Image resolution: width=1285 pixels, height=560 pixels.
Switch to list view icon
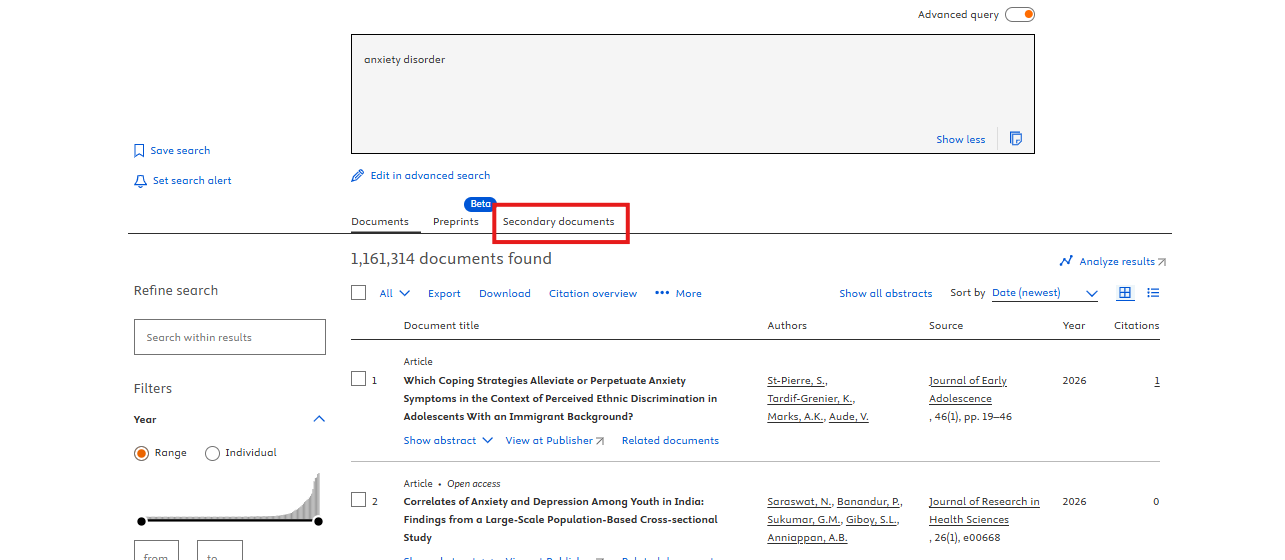pos(1153,293)
